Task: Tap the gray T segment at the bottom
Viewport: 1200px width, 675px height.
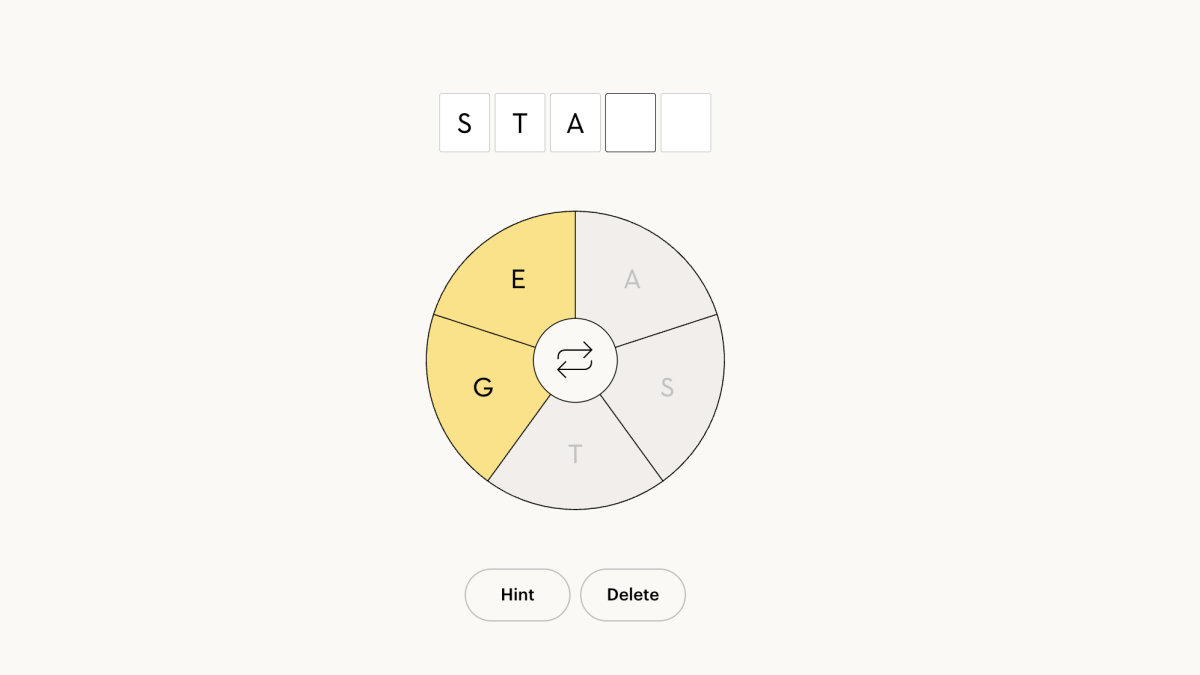Action: pos(575,453)
